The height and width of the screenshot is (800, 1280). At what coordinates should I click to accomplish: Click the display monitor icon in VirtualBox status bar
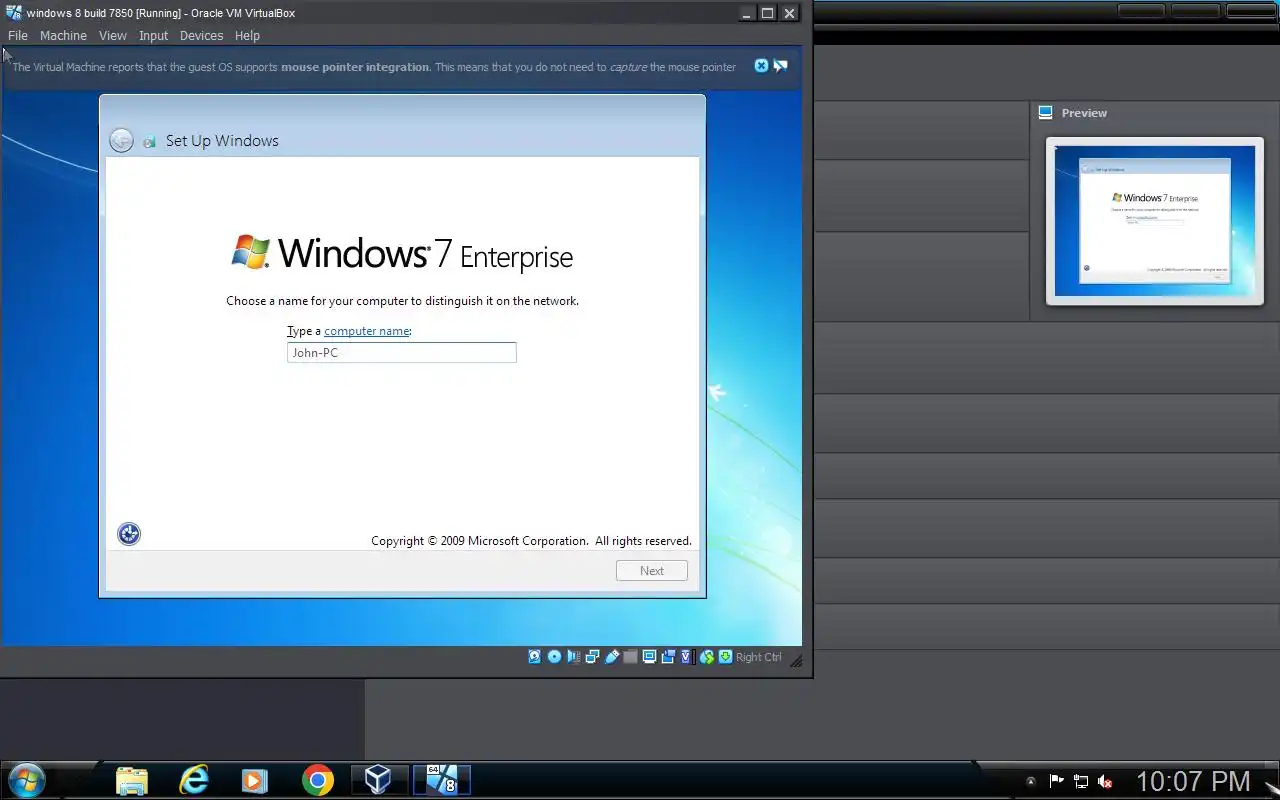[649, 657]
